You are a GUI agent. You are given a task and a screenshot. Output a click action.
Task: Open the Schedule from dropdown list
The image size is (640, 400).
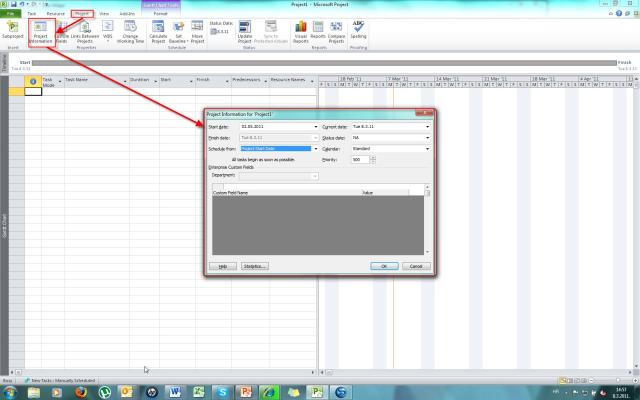click(x=315, y=148)
